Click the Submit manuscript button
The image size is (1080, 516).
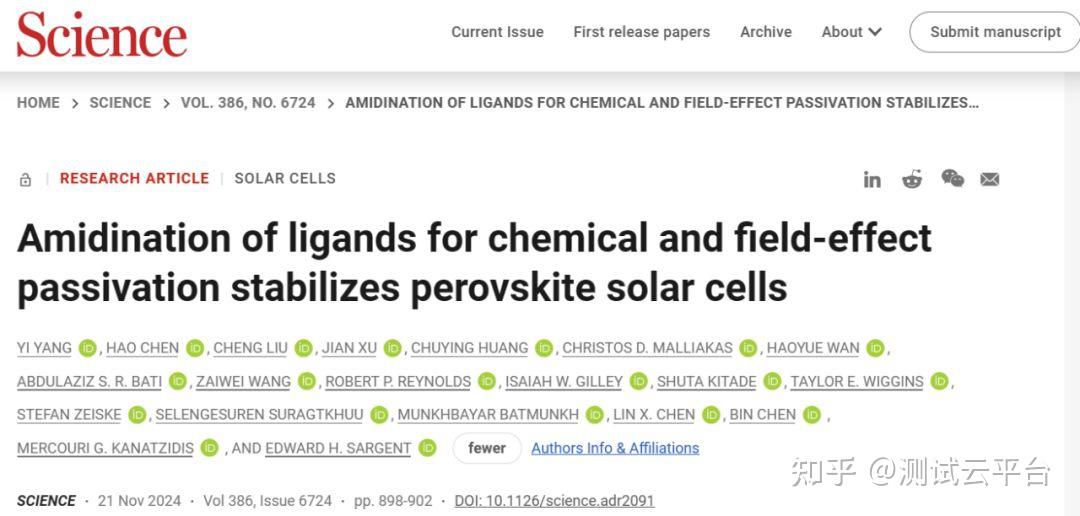[x=994, y=32]
